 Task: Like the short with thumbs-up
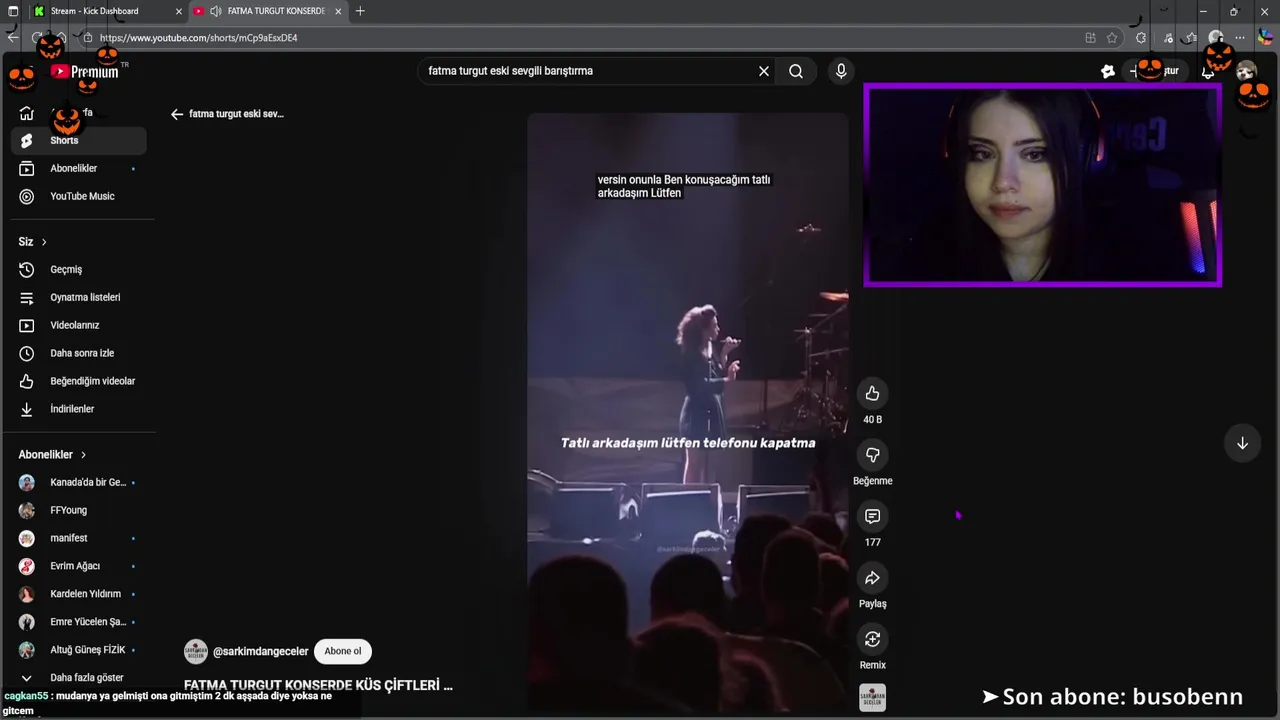872,393
